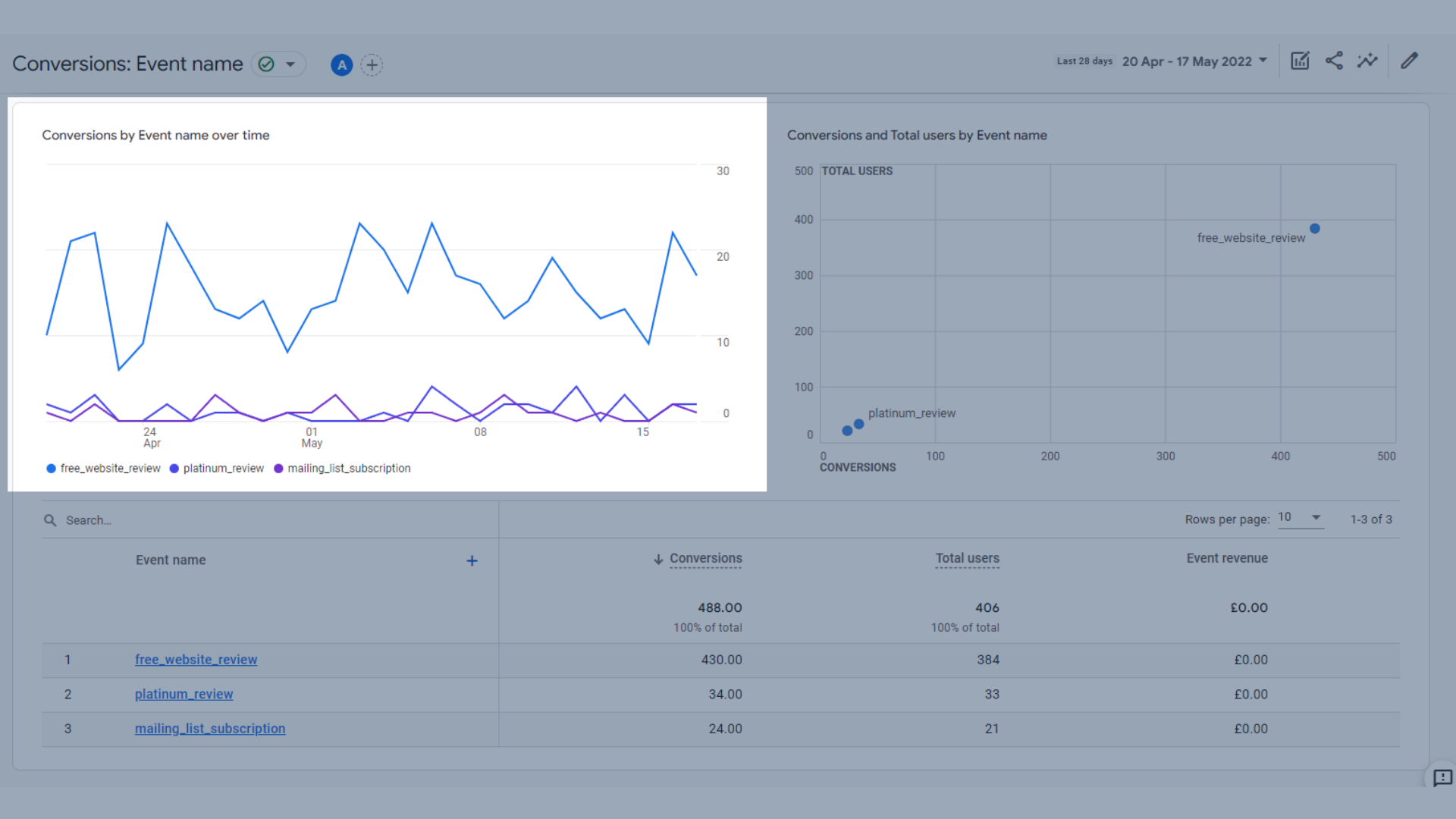Click the 430.00 conversions cell
1456x819 pixels.
pyautogui.click(x=721, y=660)
